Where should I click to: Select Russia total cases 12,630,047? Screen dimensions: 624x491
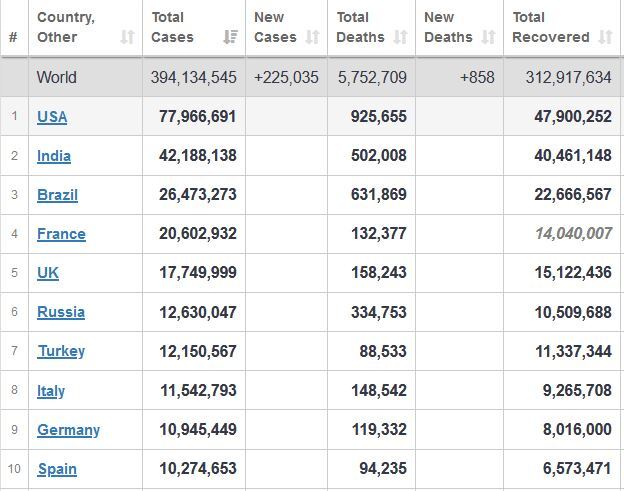[198, 312]
